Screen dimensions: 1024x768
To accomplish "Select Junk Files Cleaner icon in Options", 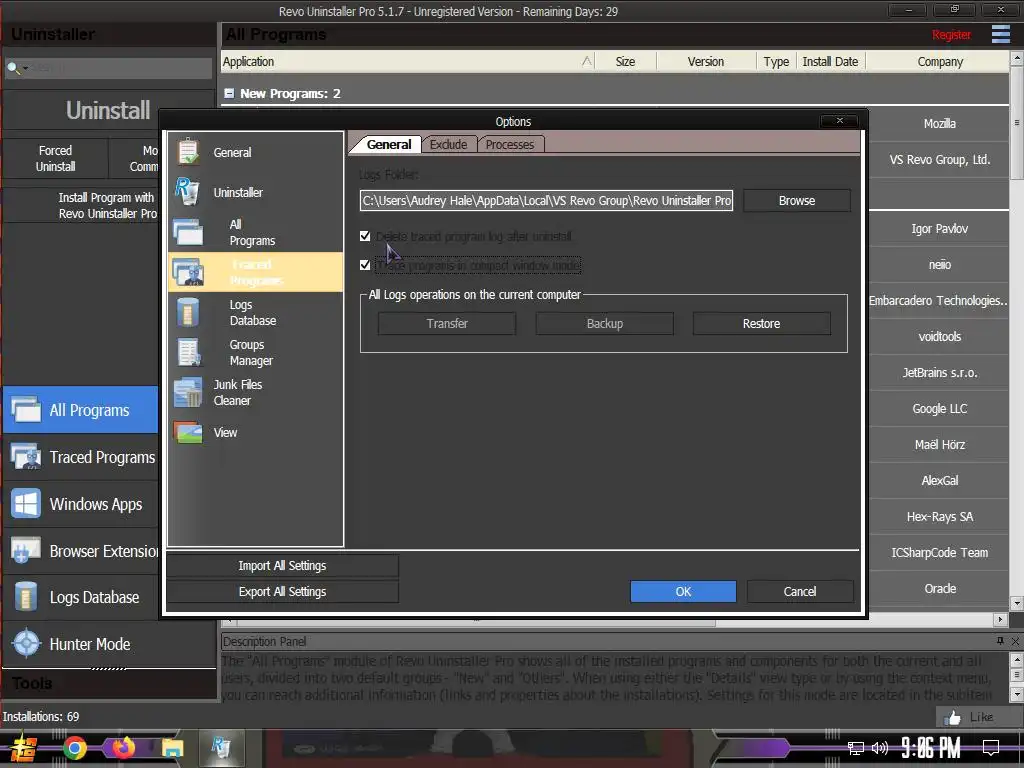I will 188,392.
